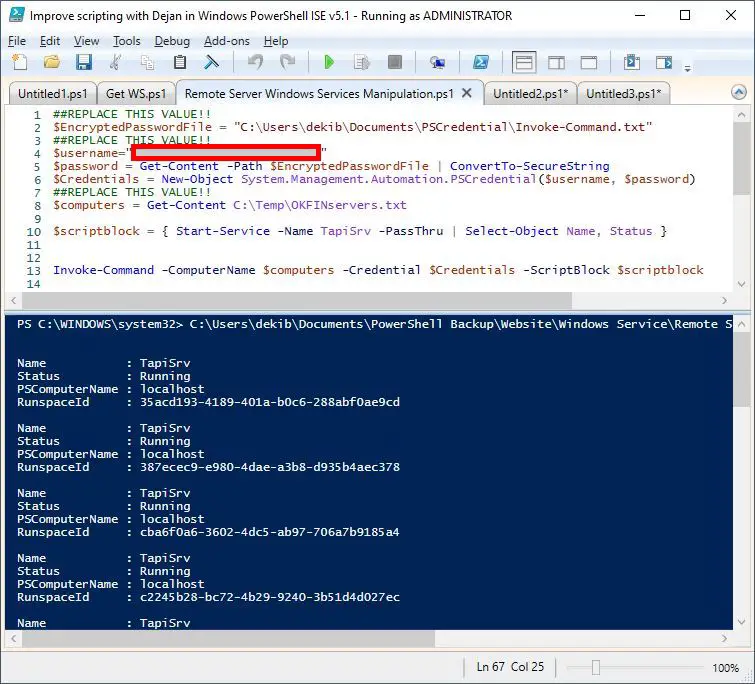Viewport: 755px width, 684px height.
Task: Click RunspaceId value cba6f0a6-3602-4dc5-ab97-706a7b9185a4
Action: 270,532
